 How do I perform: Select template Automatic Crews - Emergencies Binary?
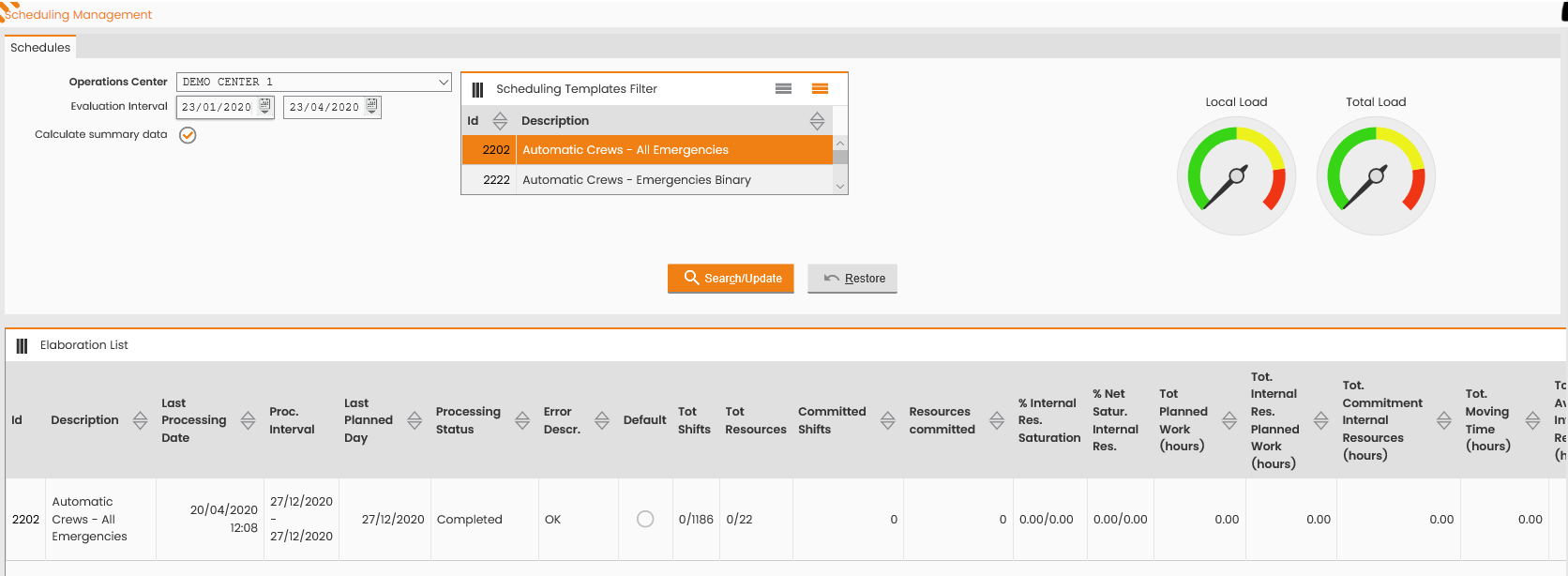[x=647, y=180]
